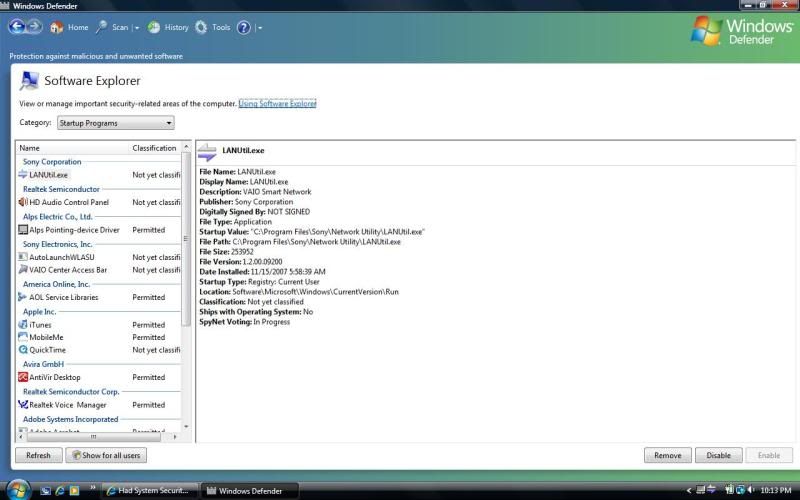Select AntiVir Desktop in the list
The image size is (800, 500).
(x=54, y=377)
